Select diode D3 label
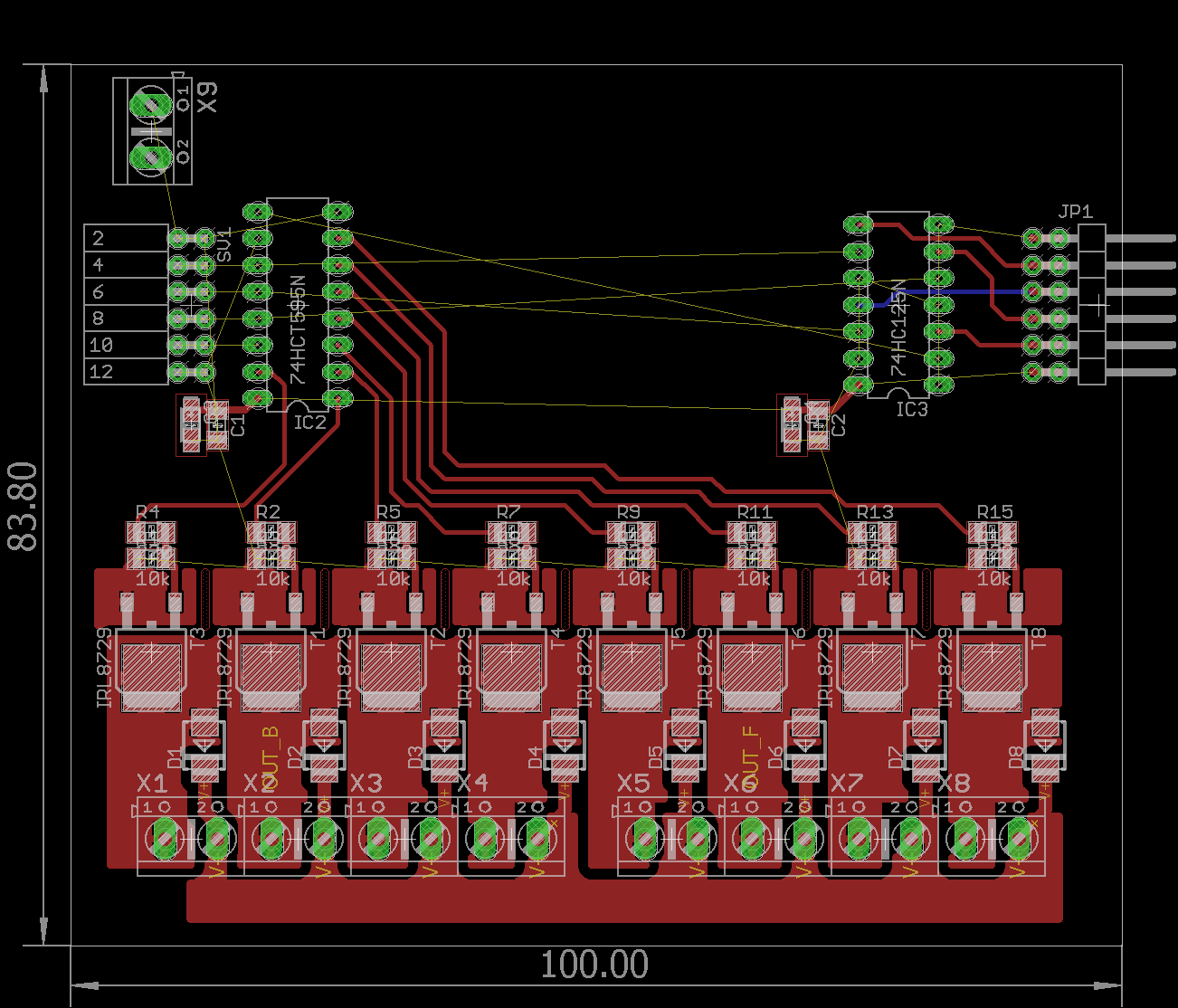The image size is (1178, 1008). pyautogui.click(x=415, y=757)
